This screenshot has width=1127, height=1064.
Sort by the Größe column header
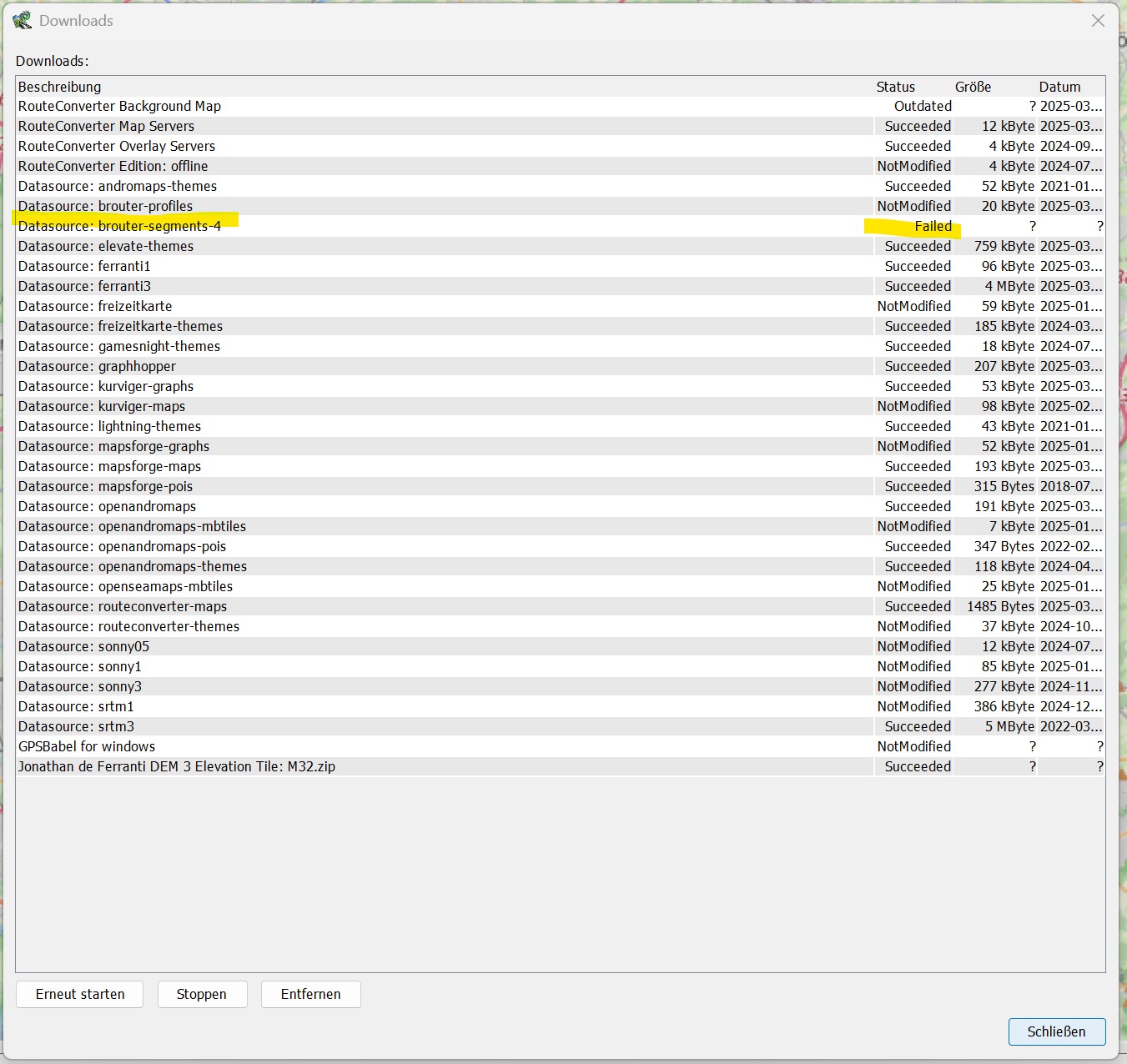click(973, 87)
